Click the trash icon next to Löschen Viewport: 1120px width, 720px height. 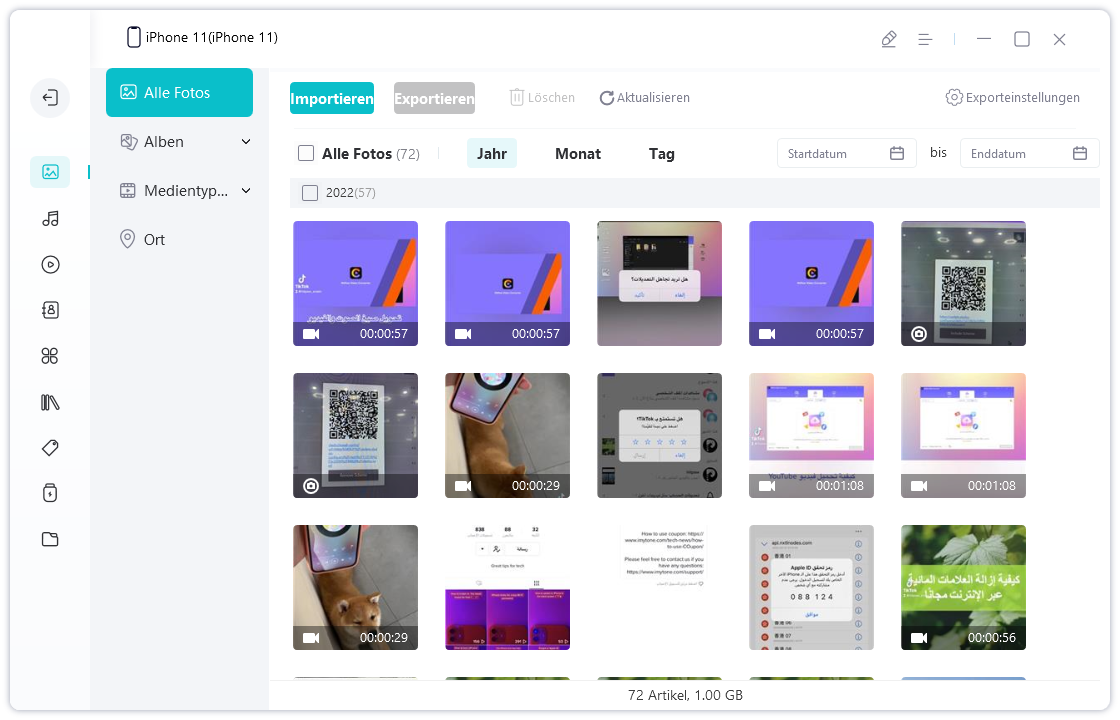click(516, 98)
